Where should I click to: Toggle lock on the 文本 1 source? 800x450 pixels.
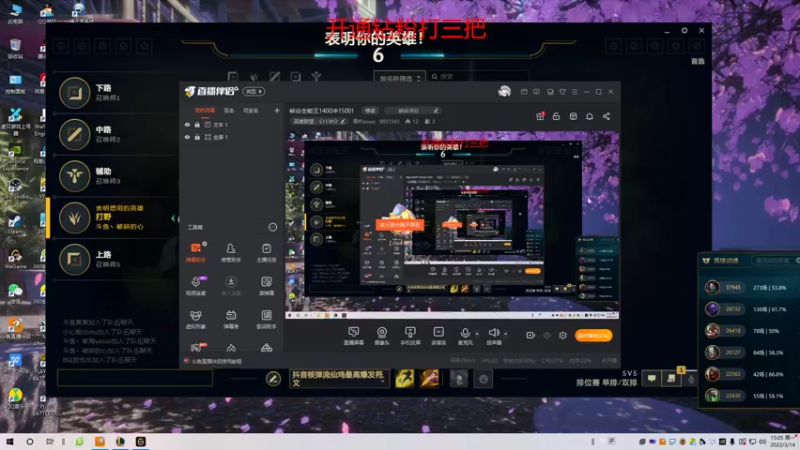tap(197, 124)
